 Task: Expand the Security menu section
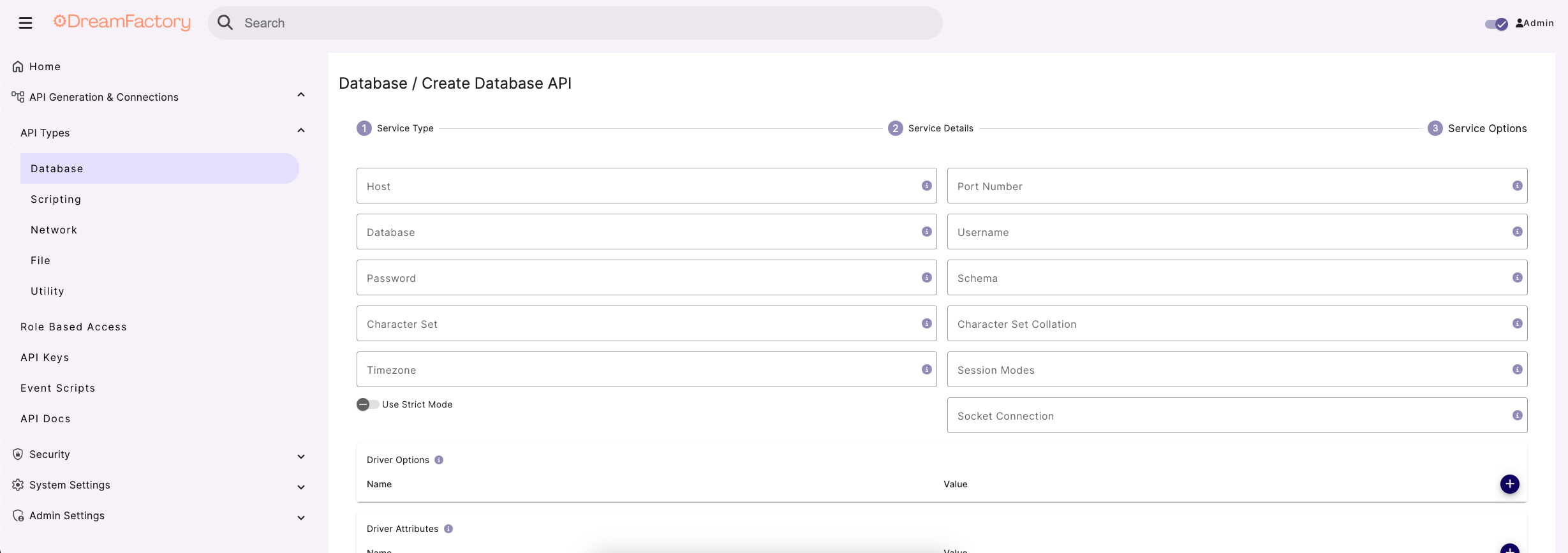click(x=301, y=456)
